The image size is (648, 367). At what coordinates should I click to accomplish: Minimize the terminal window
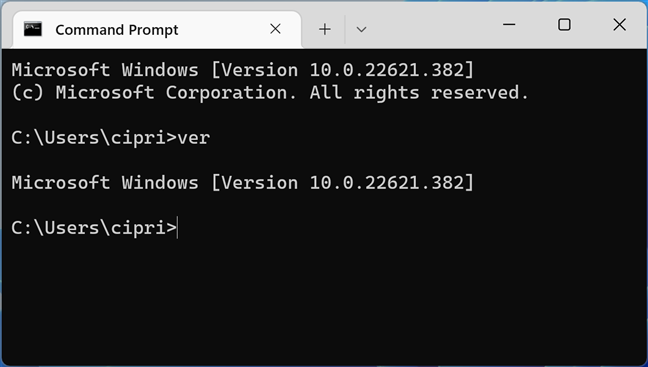click(509, 24)
